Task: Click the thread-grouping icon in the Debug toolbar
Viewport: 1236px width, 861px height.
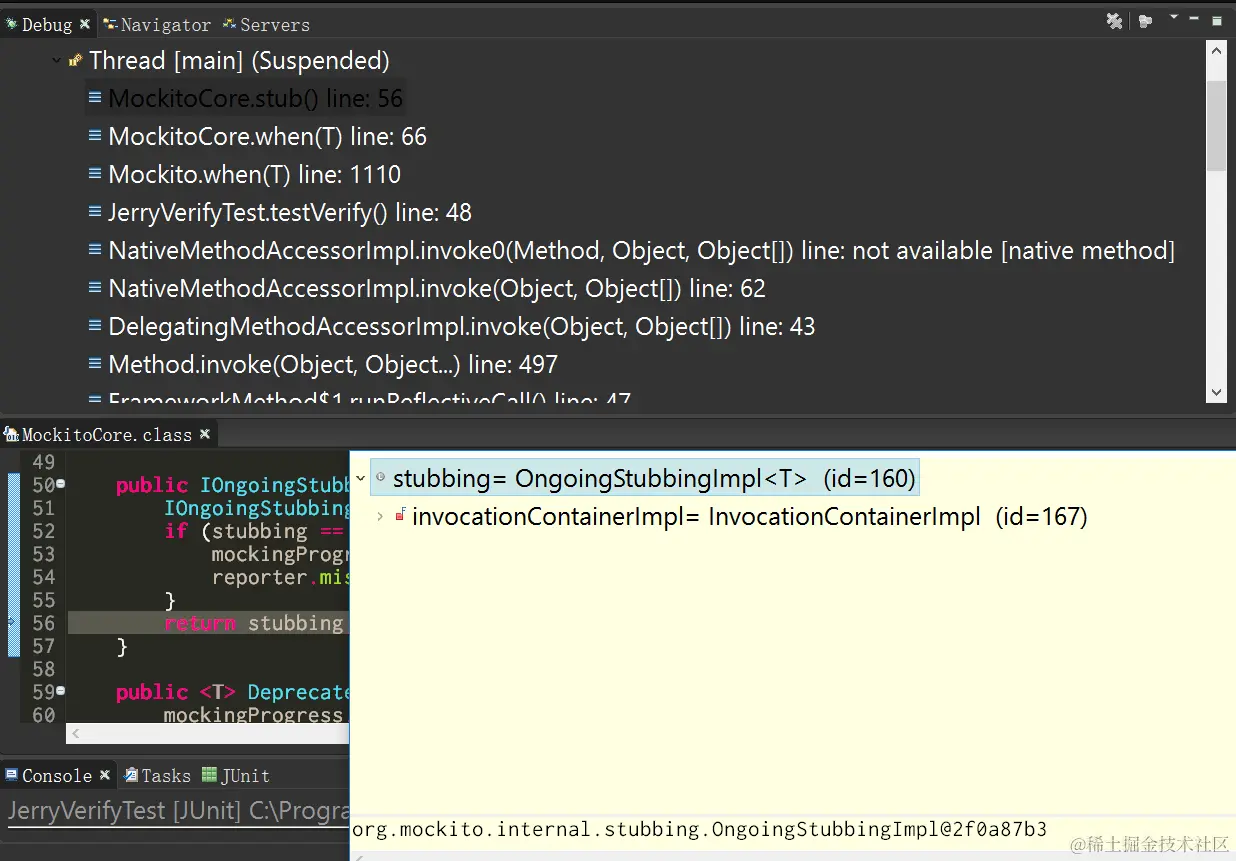Action: coord(1146,21)
